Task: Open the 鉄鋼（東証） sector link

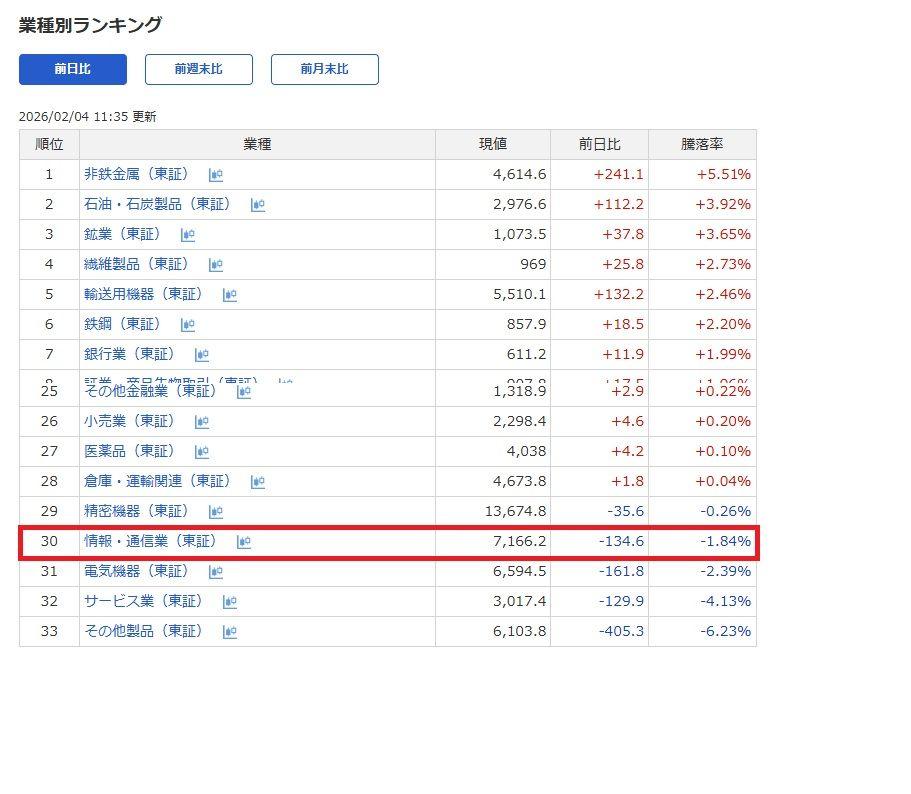Action: 122,324
